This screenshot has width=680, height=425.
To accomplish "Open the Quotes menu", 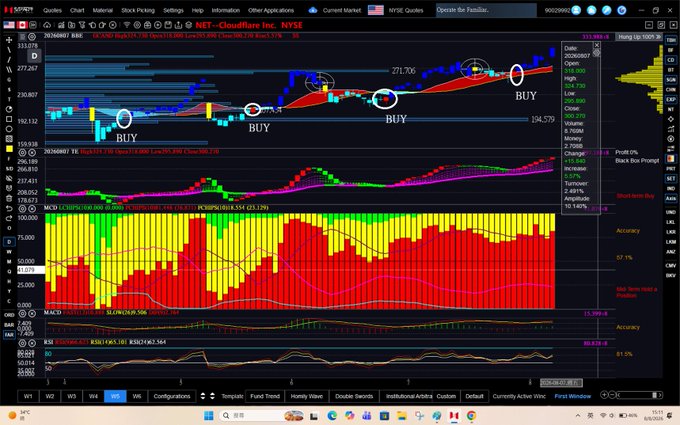I will (x=52, y=10).
